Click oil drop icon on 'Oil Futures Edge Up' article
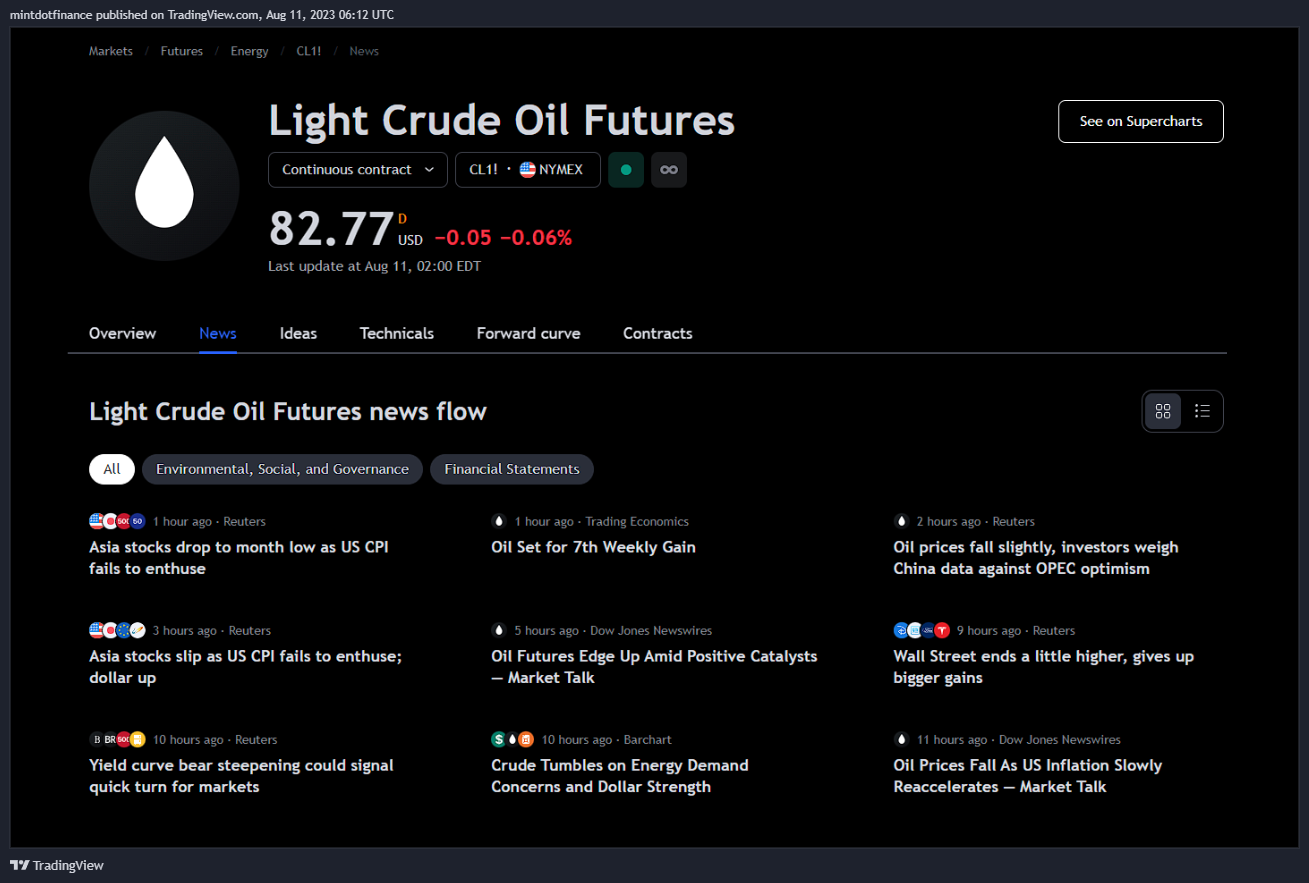Screen dimensions: 1309x883 [x=499, y=631]
